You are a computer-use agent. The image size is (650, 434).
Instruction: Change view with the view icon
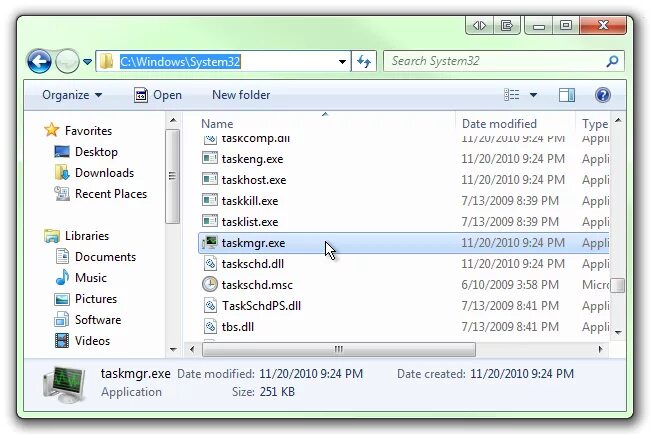[x=512, y=95]
